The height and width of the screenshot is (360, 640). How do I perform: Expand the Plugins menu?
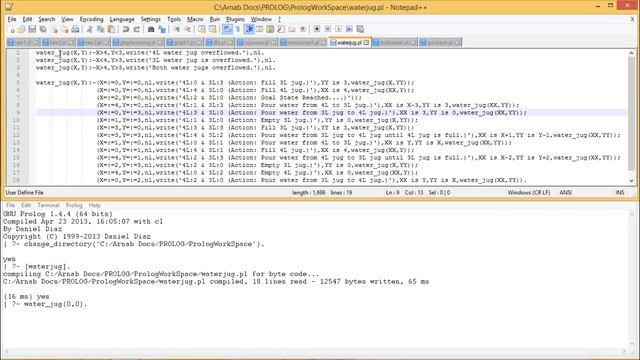coord(235,19)
